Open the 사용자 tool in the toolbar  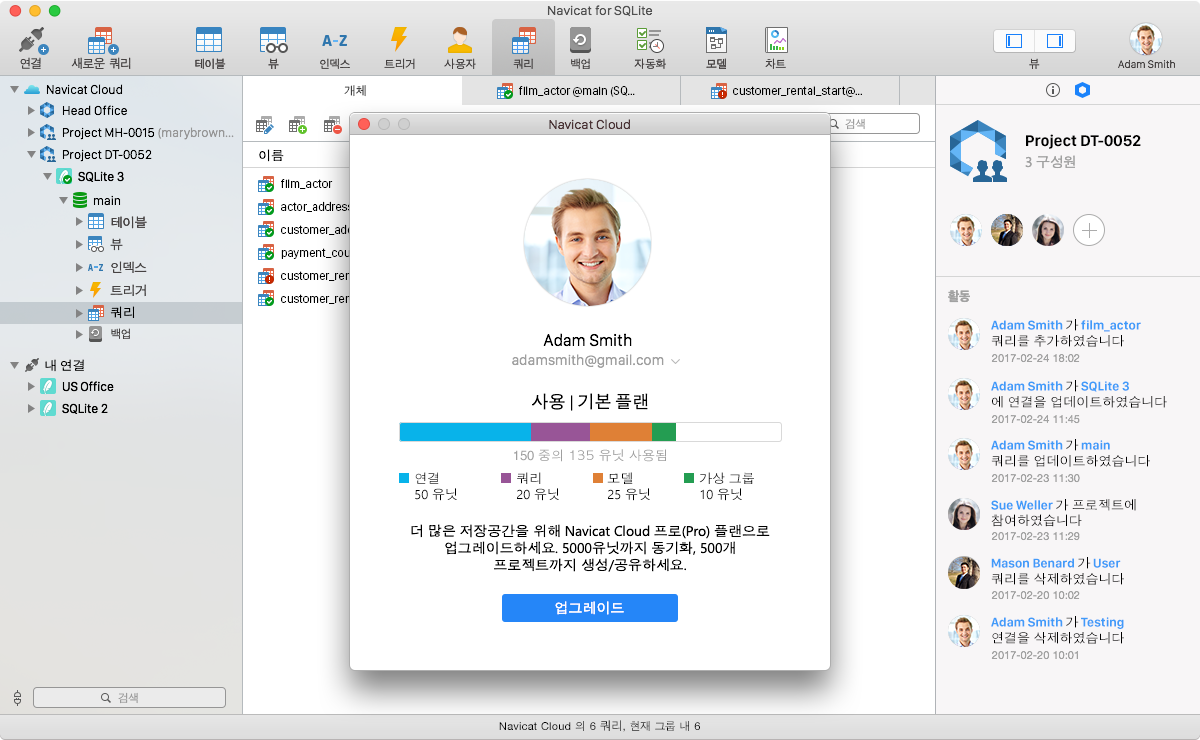tap(458, 45)
